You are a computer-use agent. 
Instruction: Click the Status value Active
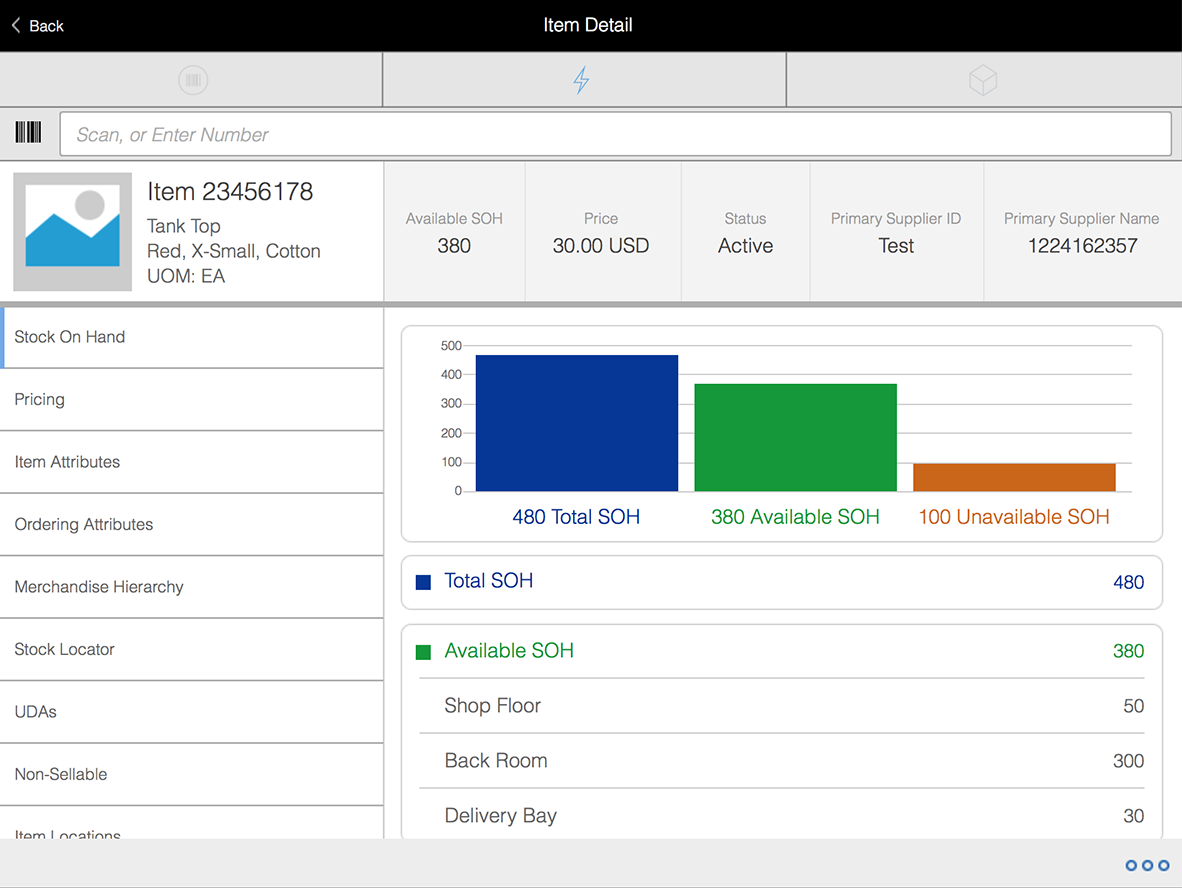(746, 246)
